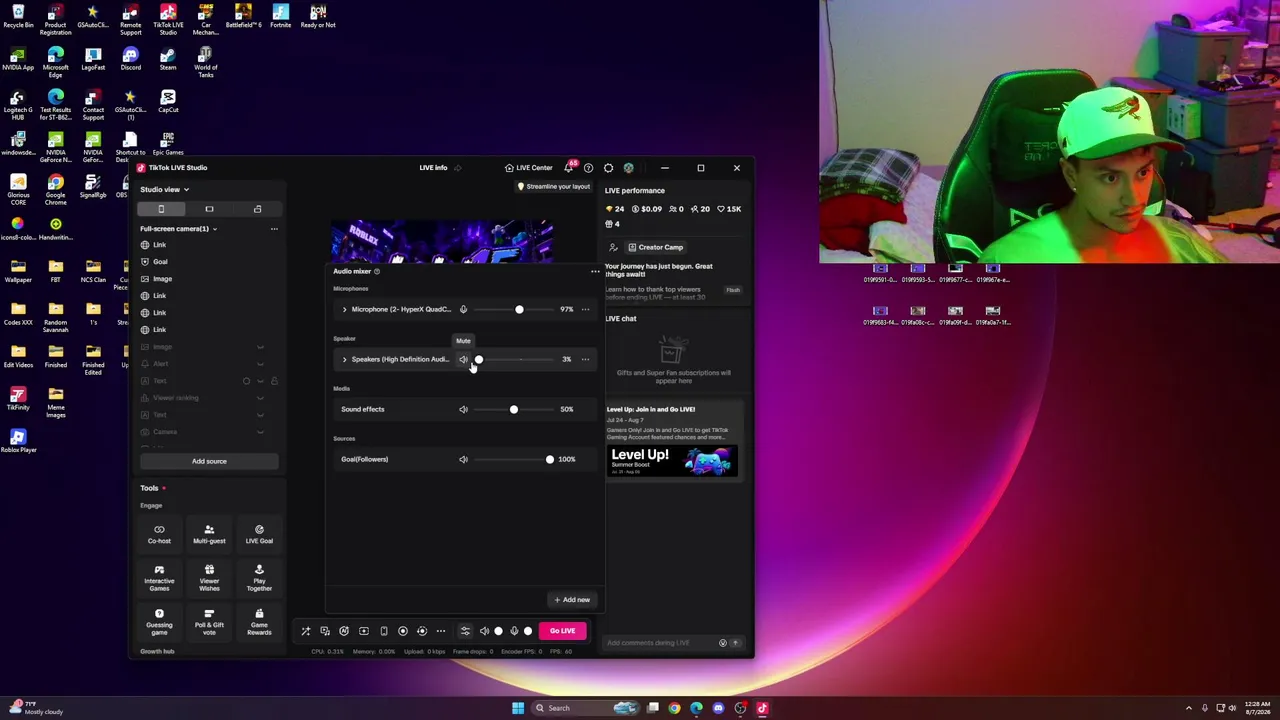Mute the Sound effects channel
The width and height of the screenshot is (1280, 720).
click(x=463, y=409)
